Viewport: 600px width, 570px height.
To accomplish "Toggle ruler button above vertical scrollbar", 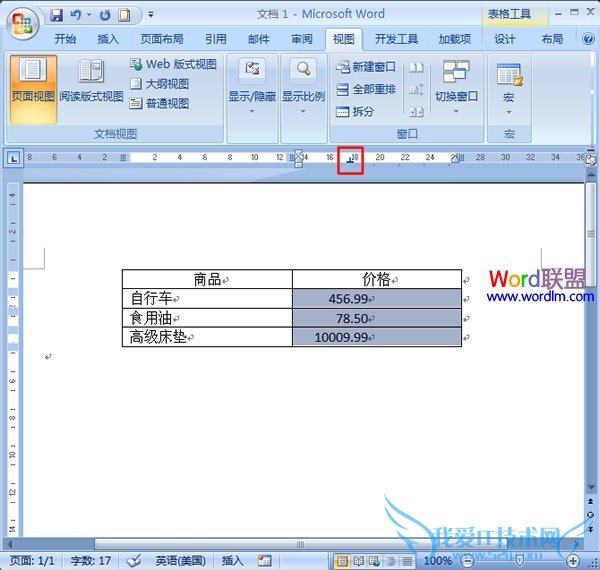I will point(590,161).
